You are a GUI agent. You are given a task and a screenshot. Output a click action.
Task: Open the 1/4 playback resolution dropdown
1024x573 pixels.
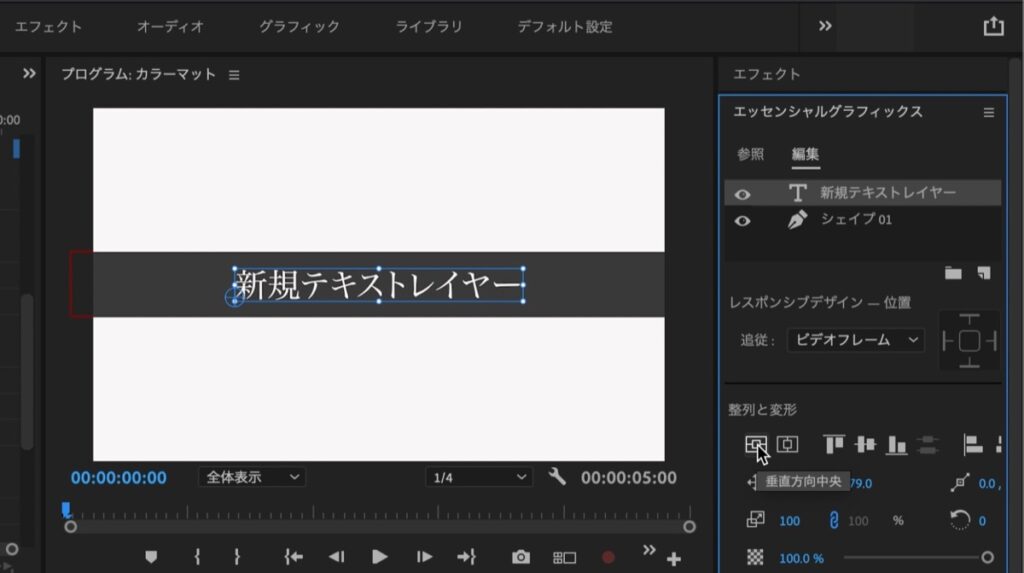pos(478,478)
